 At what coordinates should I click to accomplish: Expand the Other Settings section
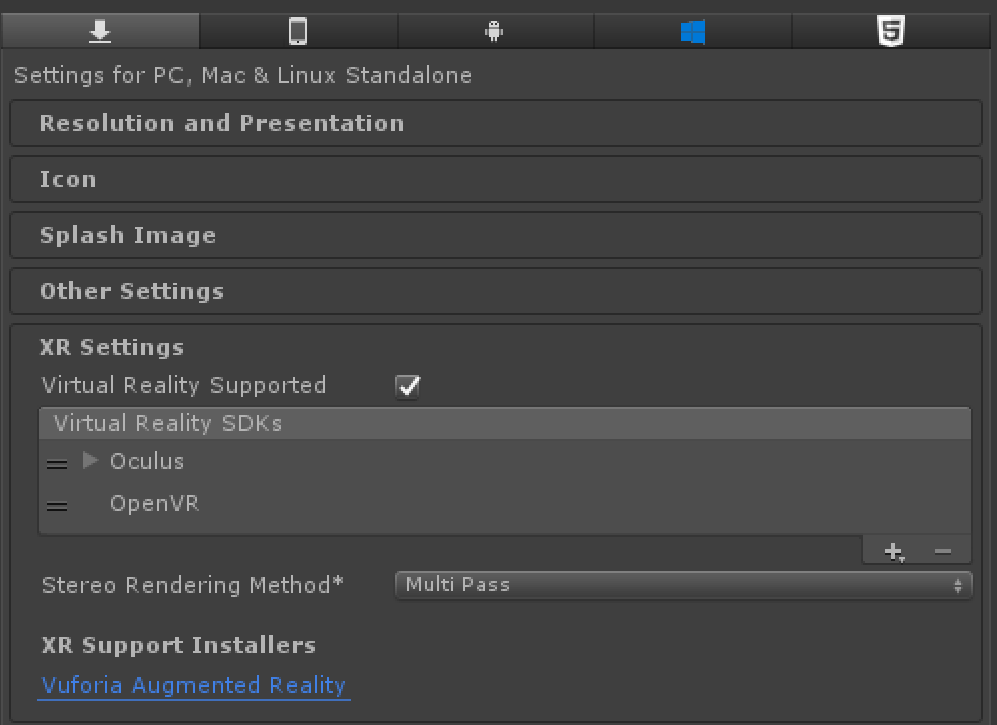click(x=132, y=291)
